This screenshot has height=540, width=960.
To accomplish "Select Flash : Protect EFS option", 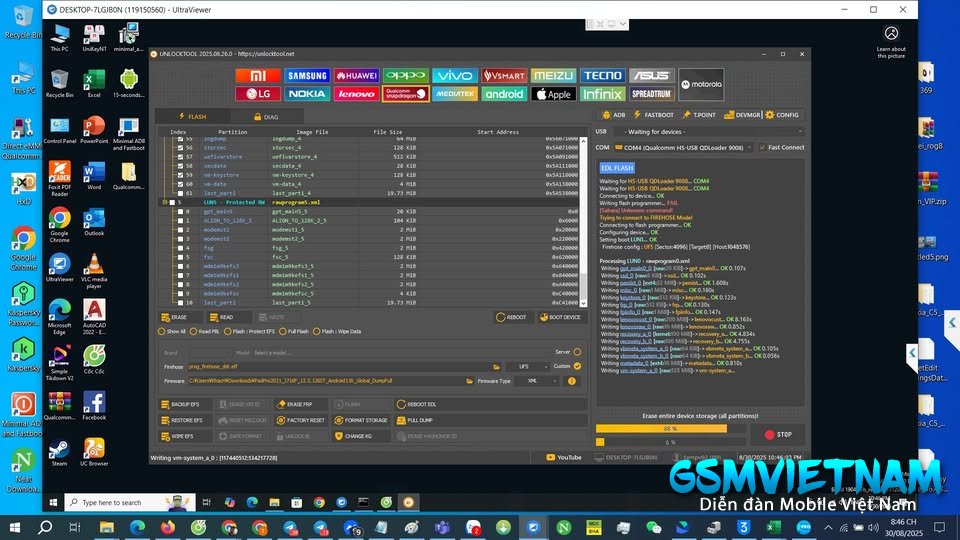I will coord(249,331).
